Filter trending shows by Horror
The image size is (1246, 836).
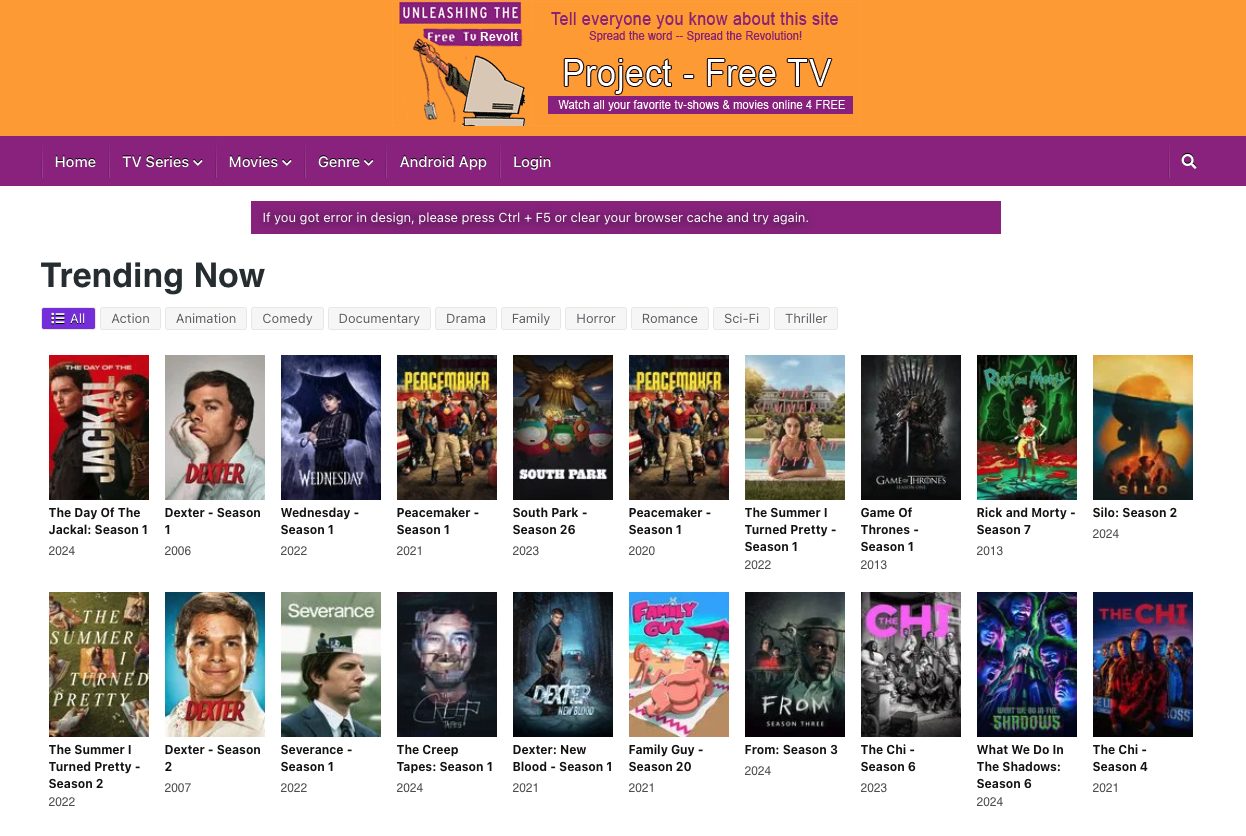[595, 318]
